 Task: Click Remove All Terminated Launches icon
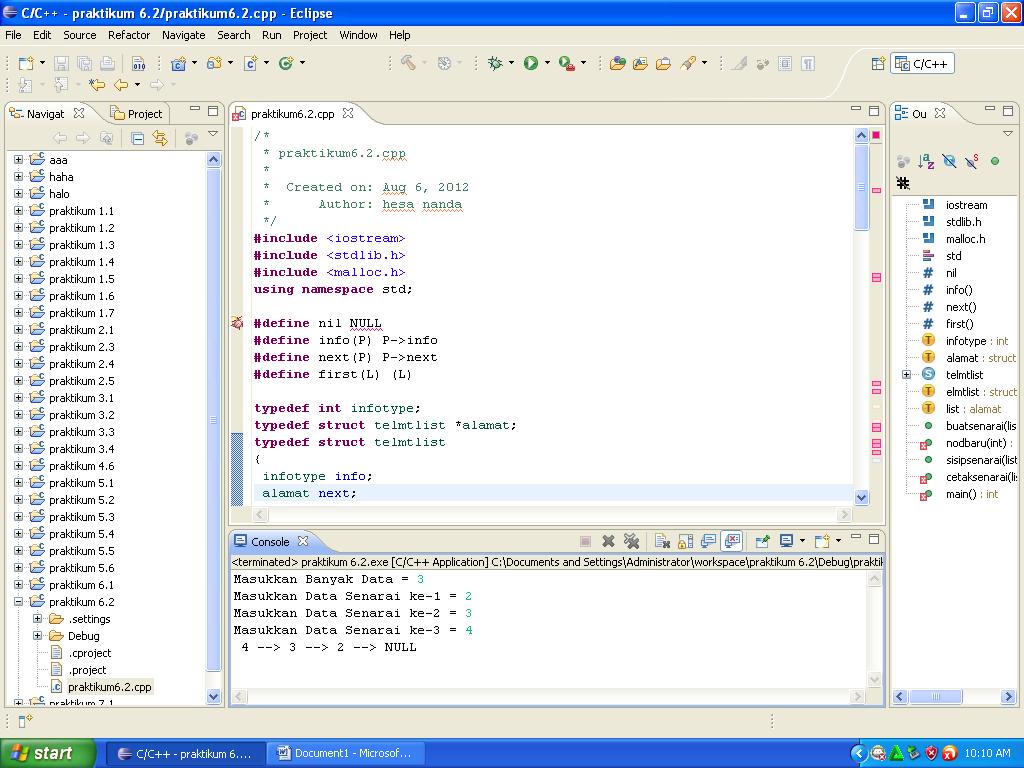pyautogui.click(x=631, y=541)
